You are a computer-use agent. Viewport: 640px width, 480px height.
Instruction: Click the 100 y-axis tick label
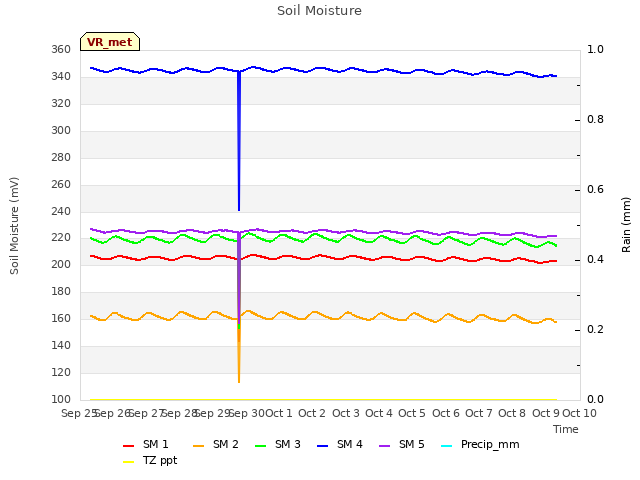click(x=61, y=399)
